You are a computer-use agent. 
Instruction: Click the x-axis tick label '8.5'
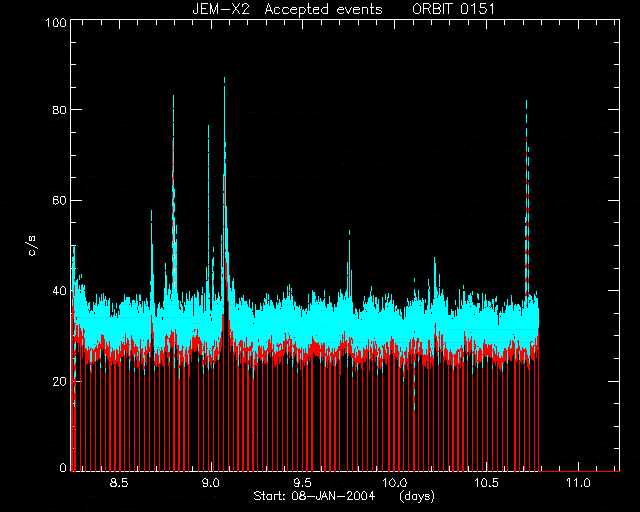click(x=119, y=483)
